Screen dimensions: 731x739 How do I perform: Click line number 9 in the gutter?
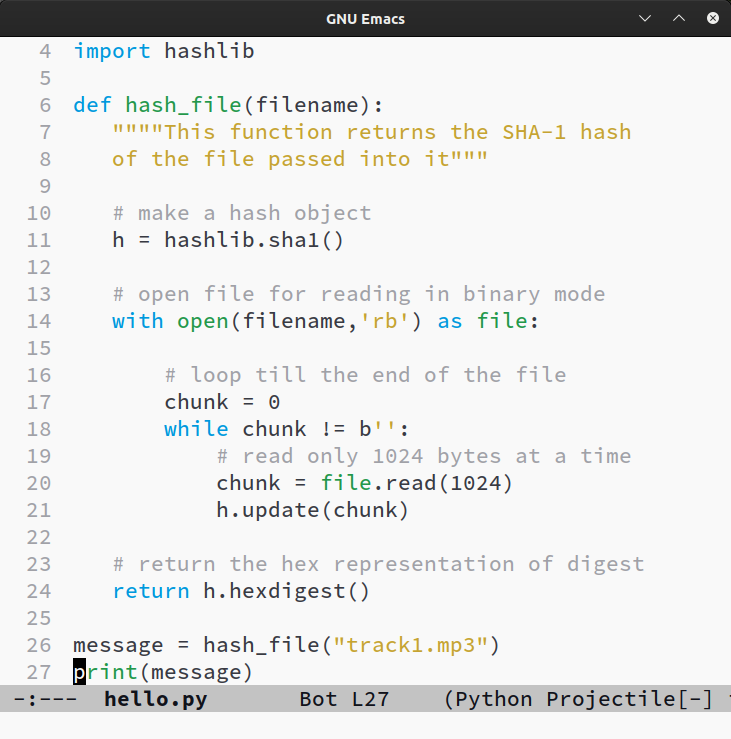click(45, 186)
